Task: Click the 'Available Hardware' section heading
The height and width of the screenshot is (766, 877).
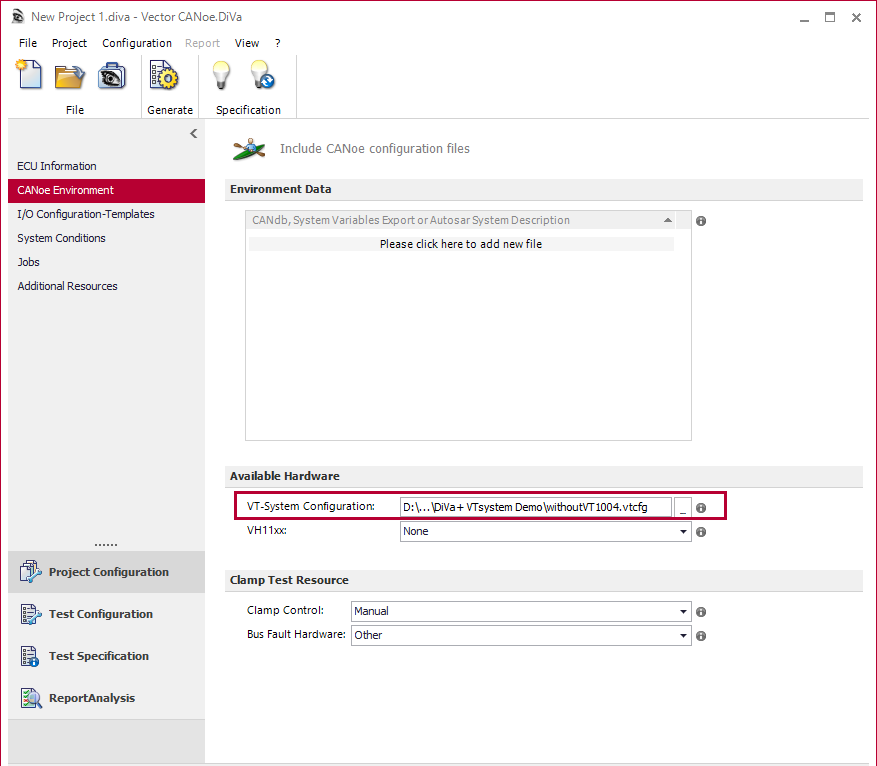Action: point(285,476)
